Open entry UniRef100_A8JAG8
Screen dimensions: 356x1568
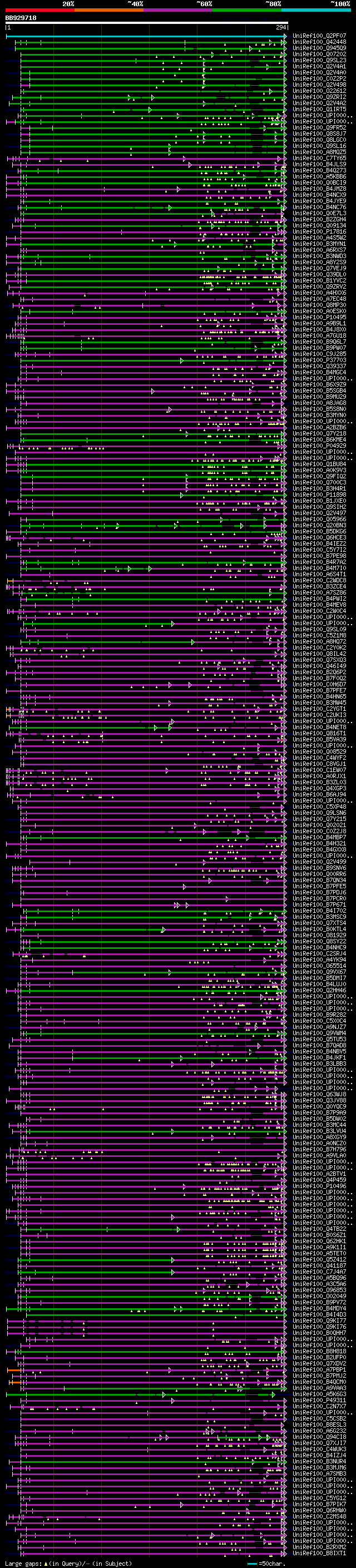pyautogui.click(x=319, y=403)
